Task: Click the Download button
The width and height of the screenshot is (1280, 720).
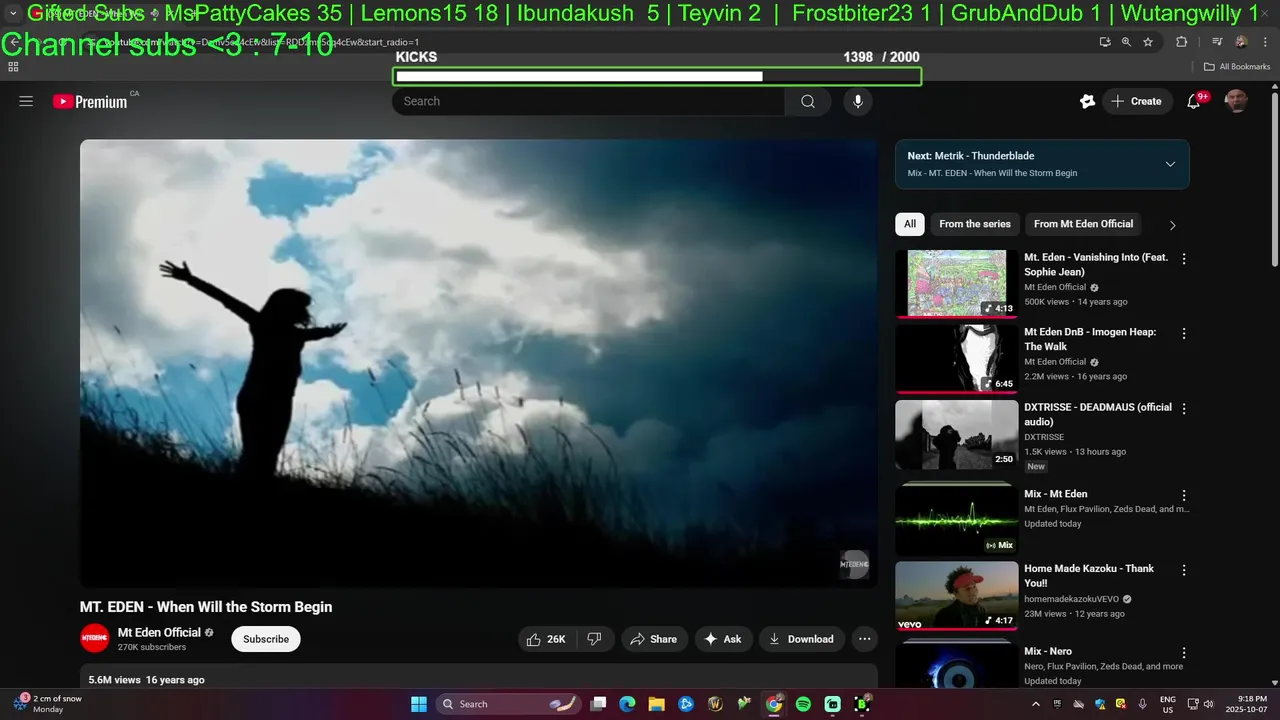Action: [x=802, y=639]
